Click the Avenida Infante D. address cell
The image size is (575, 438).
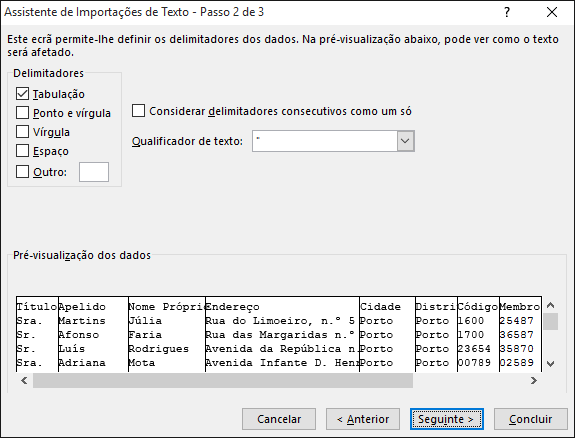[x=282, y=362]
